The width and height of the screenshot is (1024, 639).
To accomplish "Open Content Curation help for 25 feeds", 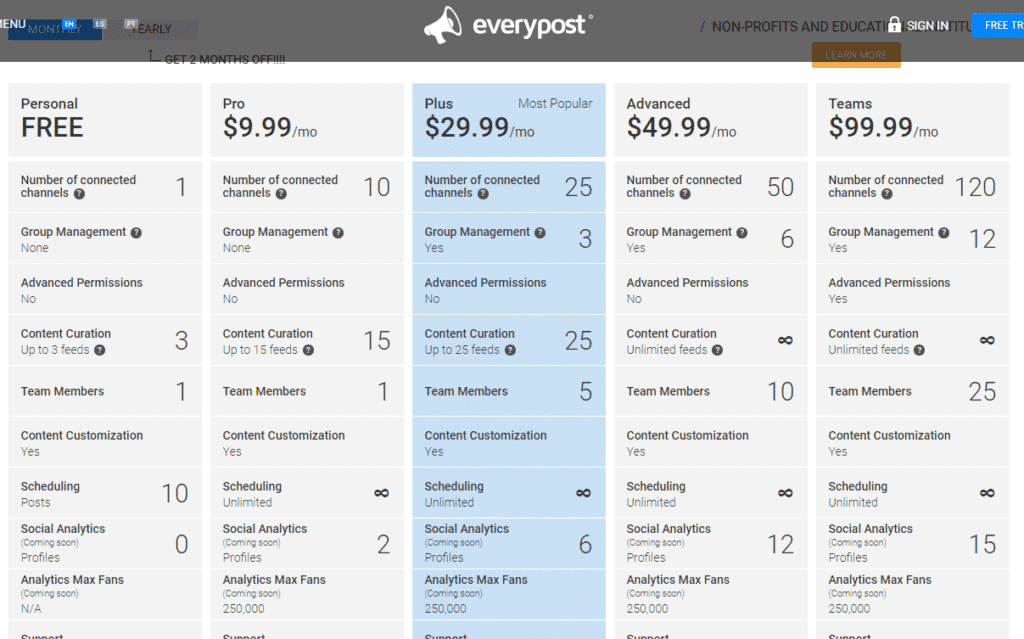I will (x=510, y=350).
